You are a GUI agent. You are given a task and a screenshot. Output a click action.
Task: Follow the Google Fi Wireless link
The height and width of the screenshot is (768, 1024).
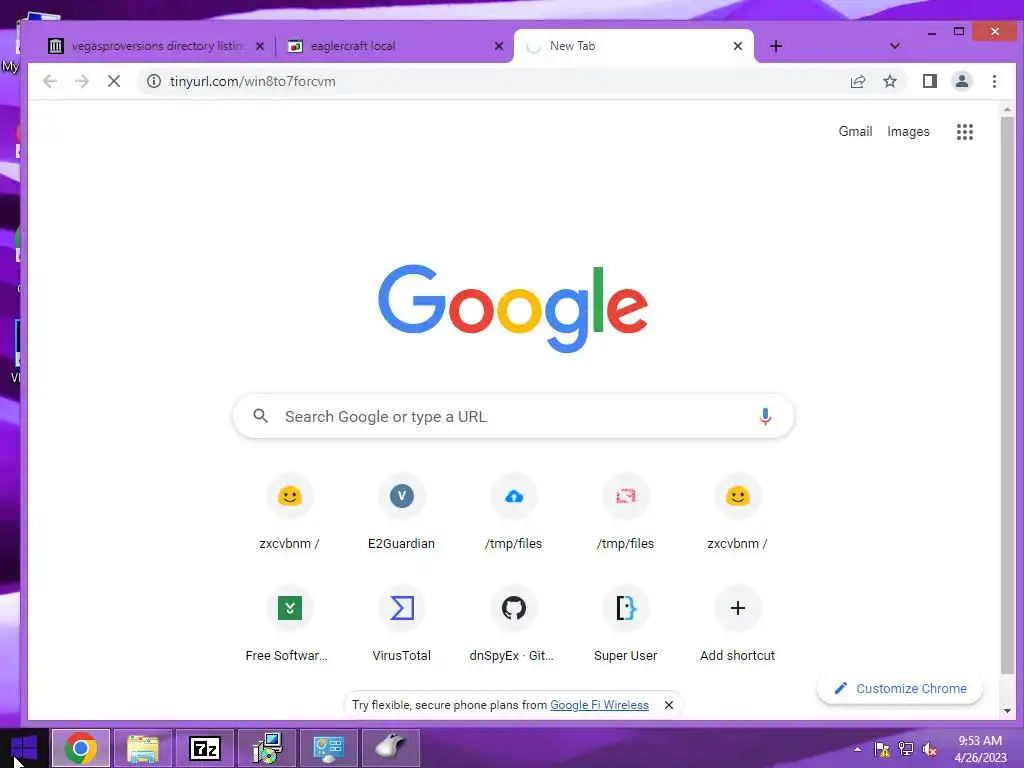click(600, 705)
